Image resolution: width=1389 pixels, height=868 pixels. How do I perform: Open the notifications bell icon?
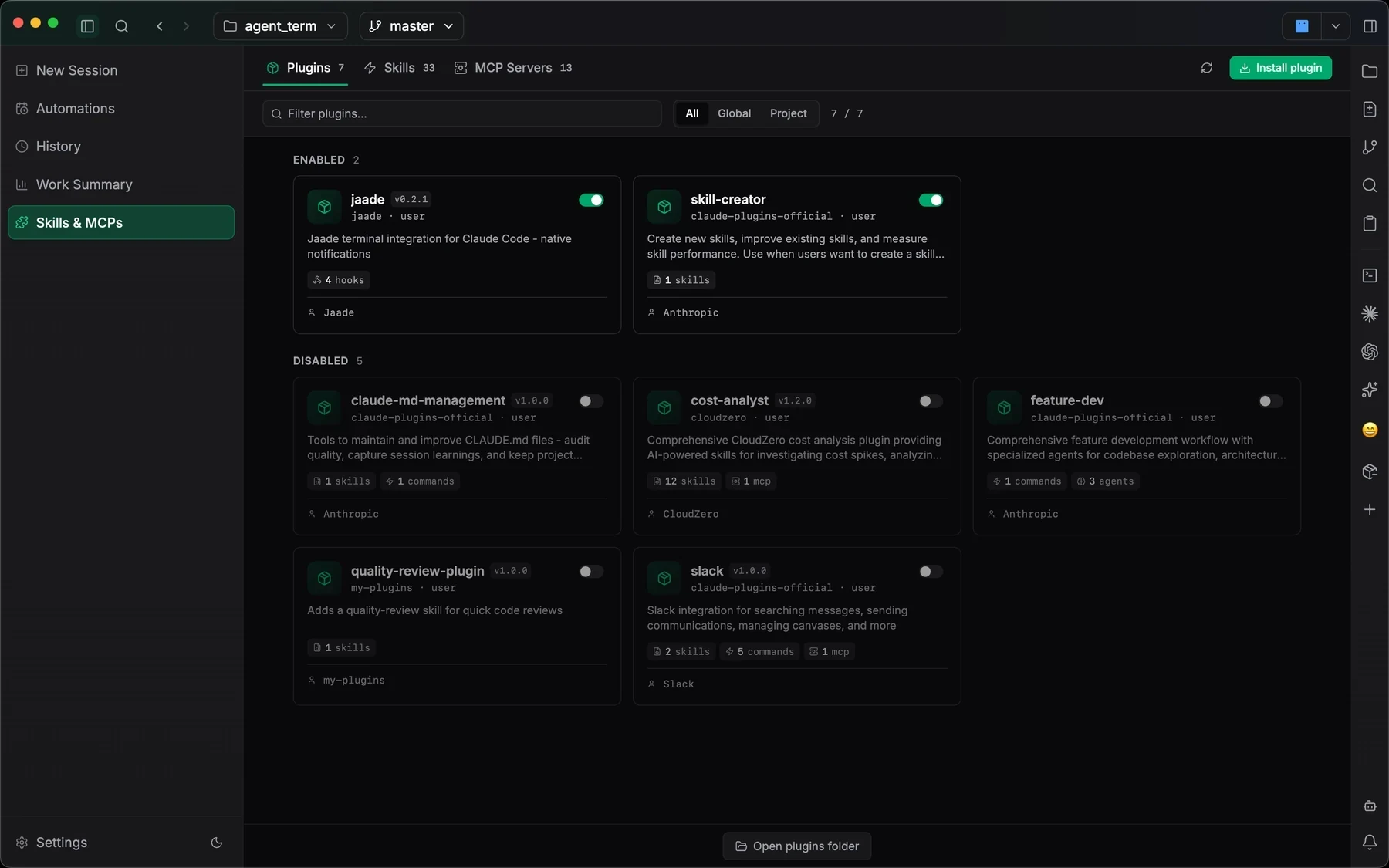(1370, 843)
